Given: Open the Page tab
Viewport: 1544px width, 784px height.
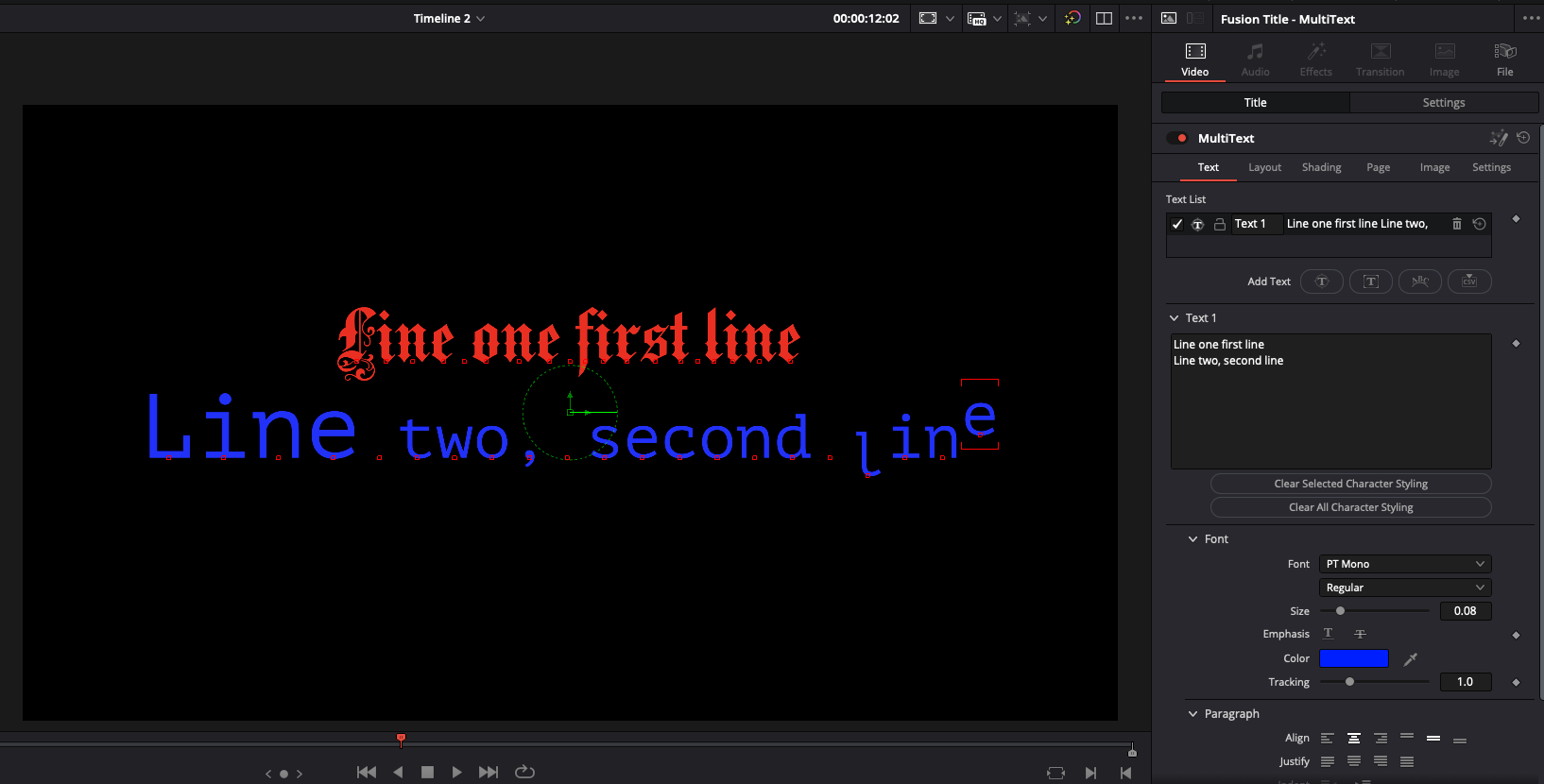Looking at the screenshot, I should (x=1378, y=167).
